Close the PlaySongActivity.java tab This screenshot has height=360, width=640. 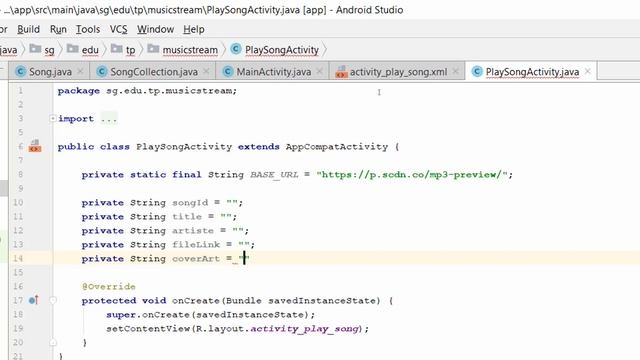click(x=588, y=71)
